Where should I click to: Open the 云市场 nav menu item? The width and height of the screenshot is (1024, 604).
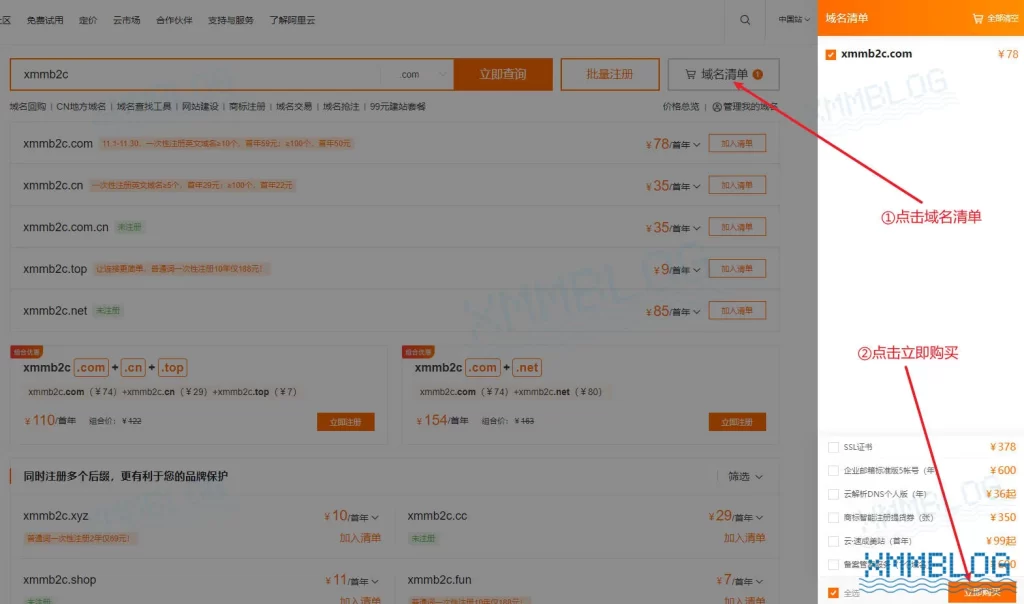127,20
